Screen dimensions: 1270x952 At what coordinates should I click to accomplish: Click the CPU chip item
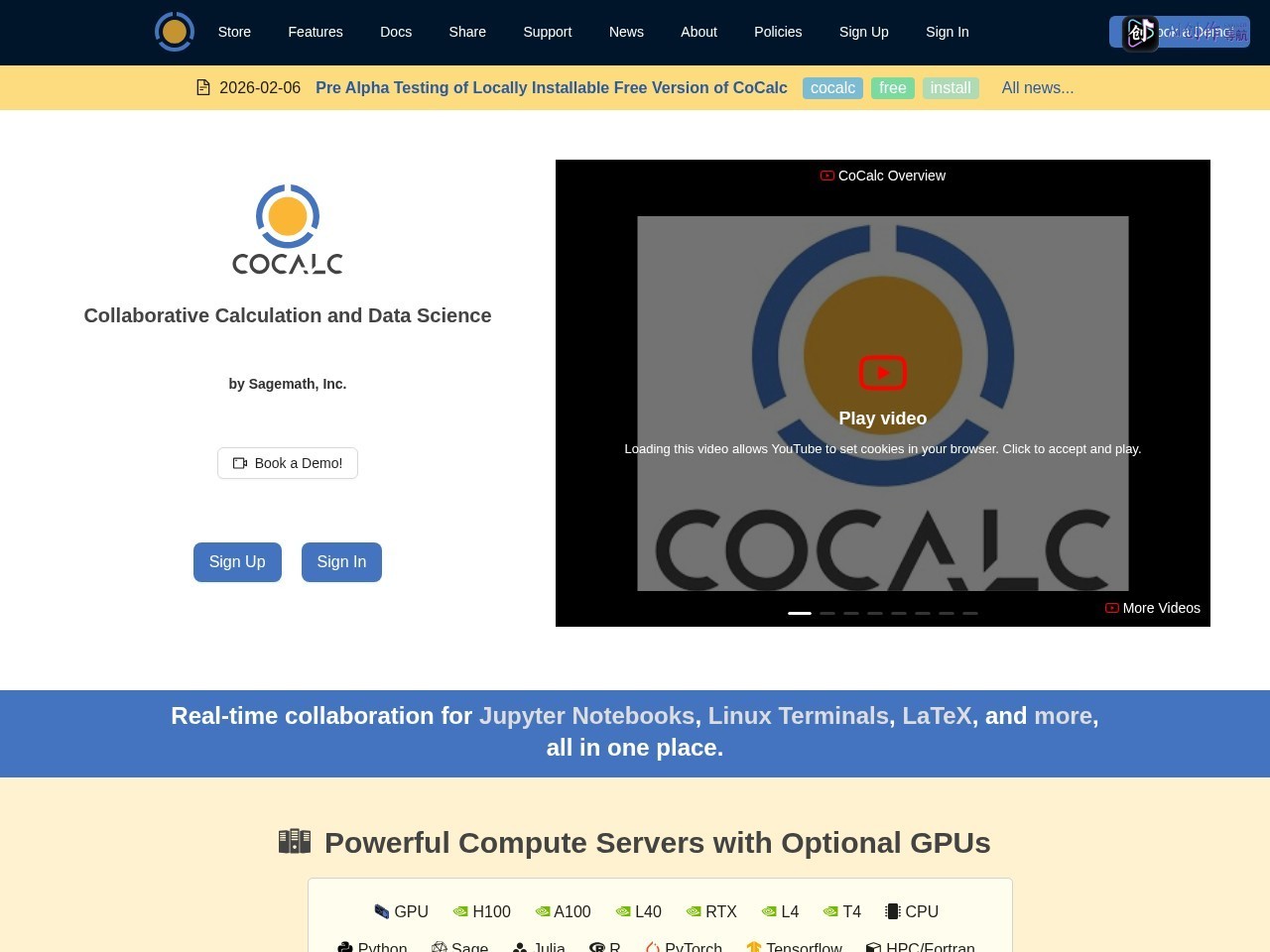(912, 911)
